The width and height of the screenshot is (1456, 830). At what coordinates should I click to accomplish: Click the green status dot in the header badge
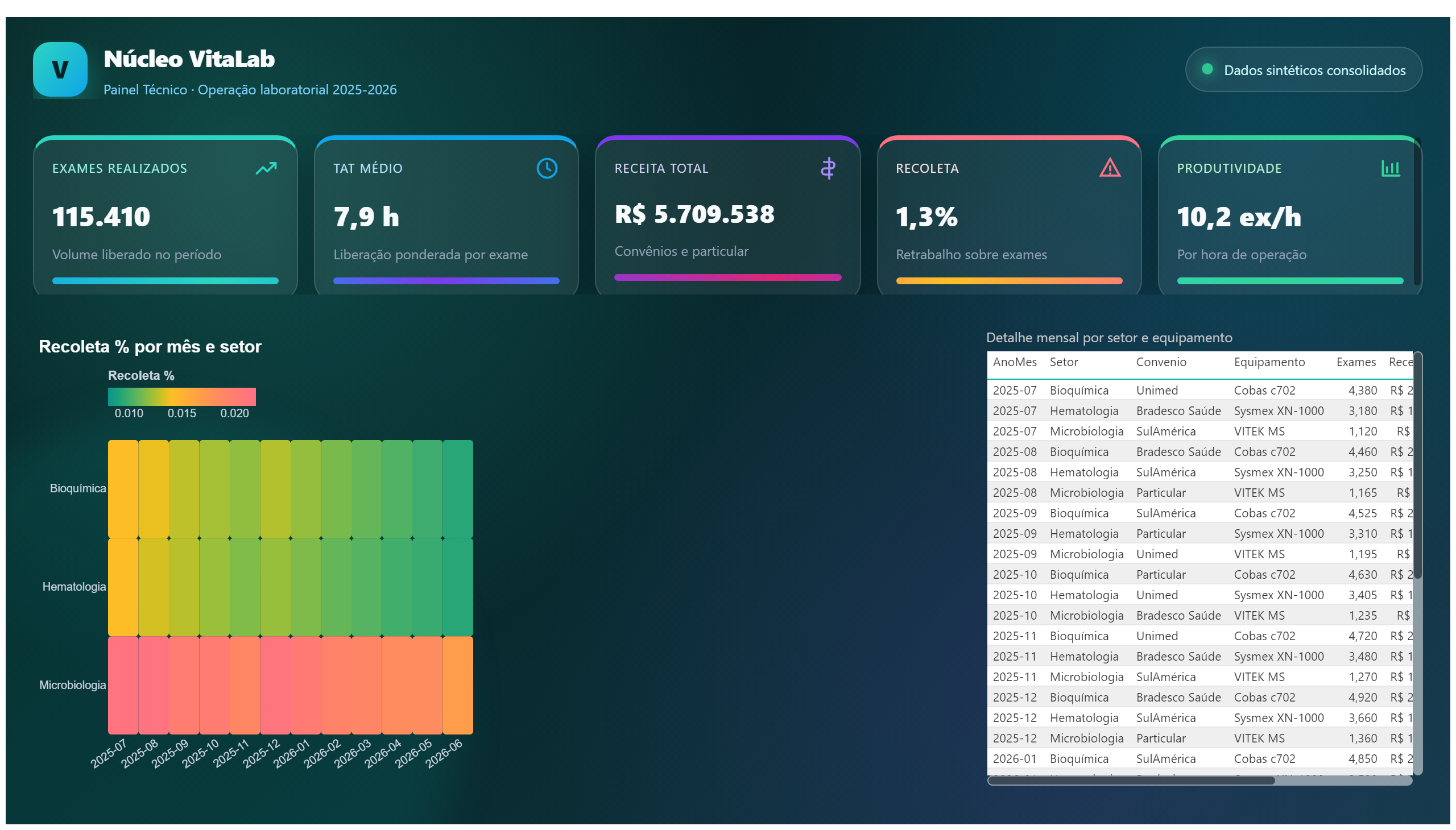coord(1207,69)
